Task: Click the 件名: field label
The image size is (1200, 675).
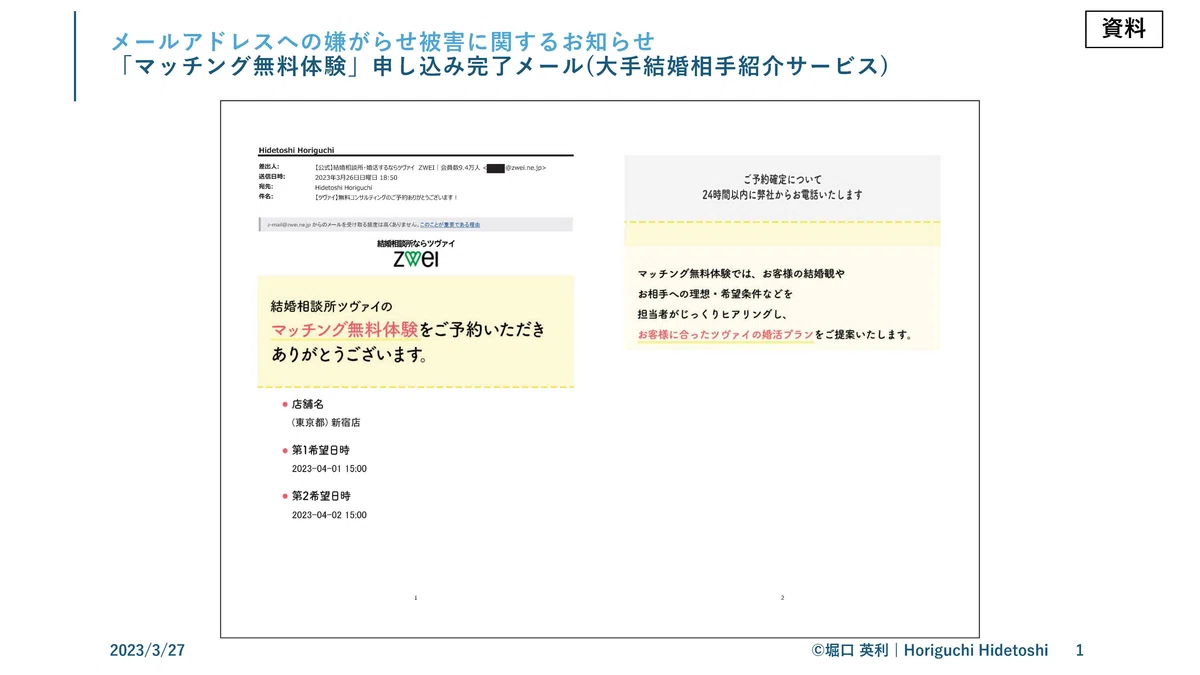Action: pyautogui.click(x=265, y=197)
